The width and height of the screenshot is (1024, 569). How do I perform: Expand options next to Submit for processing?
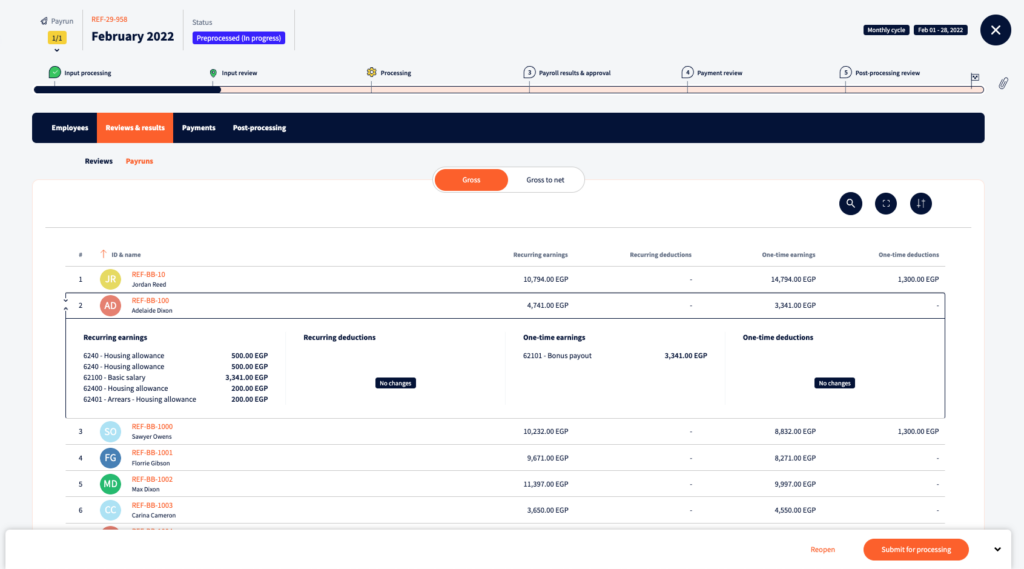pos(996,549)
